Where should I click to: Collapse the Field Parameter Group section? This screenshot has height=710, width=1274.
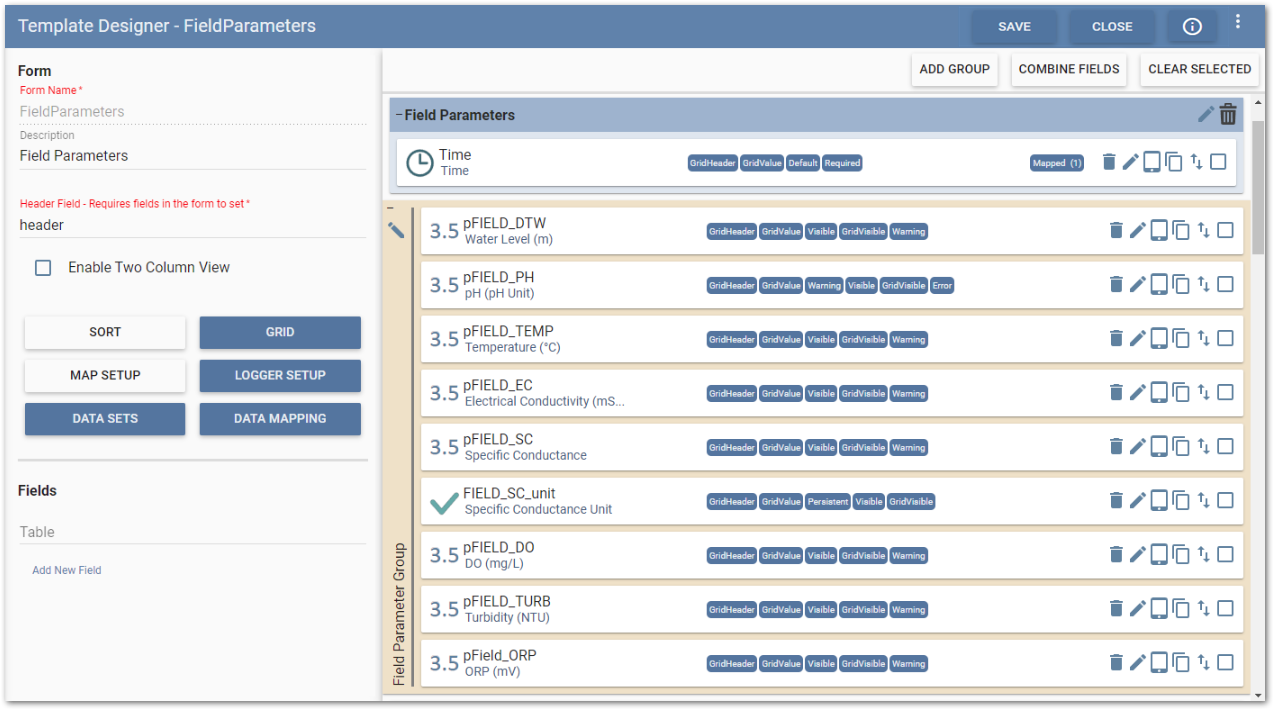pyautogui.click(x=390, y=209)
